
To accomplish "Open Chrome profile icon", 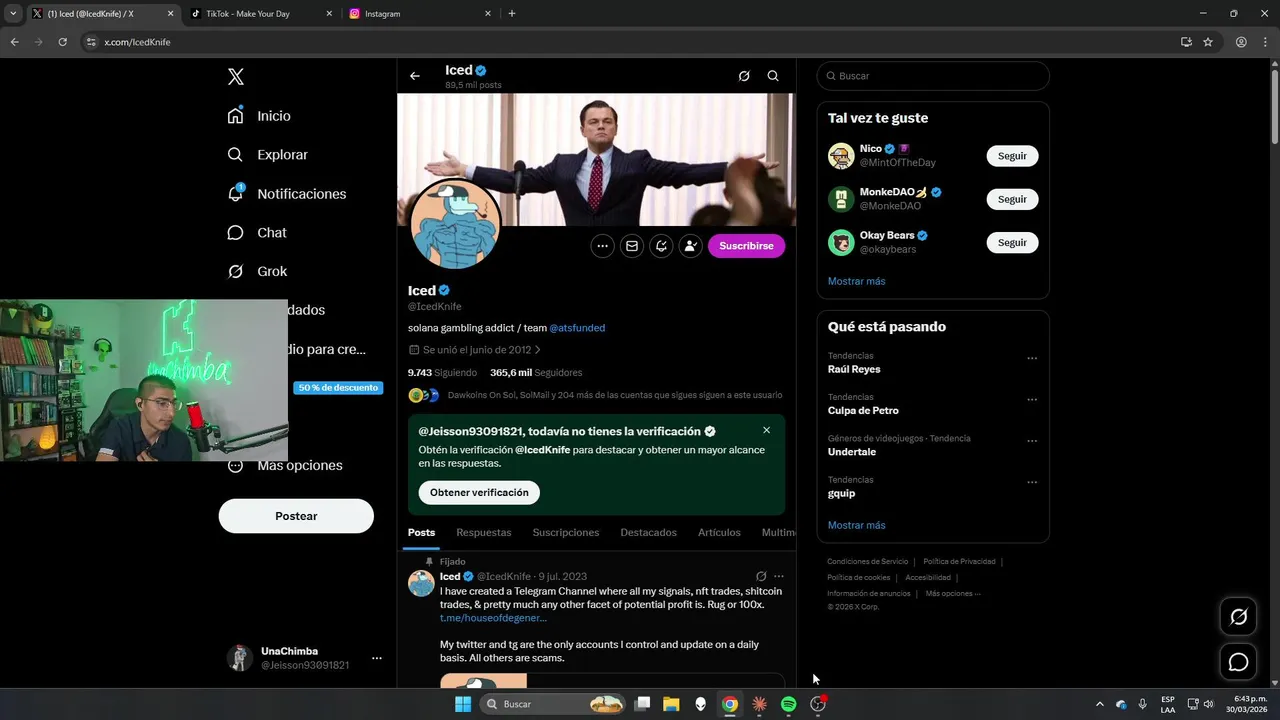I will [x=1241, y=42].
